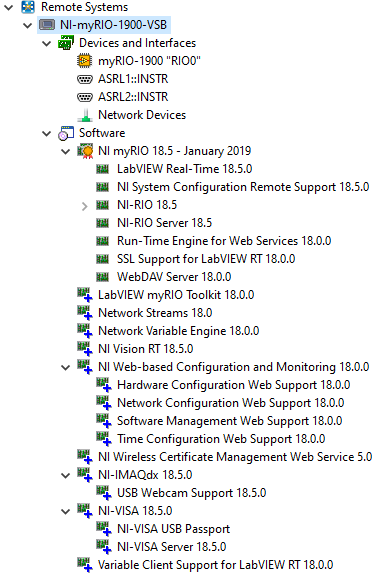This screenshot has width=384, height=576.
Task: Select SSL Support for LabVIEW RT 18.0.0
Action: [x=206, y=259]
